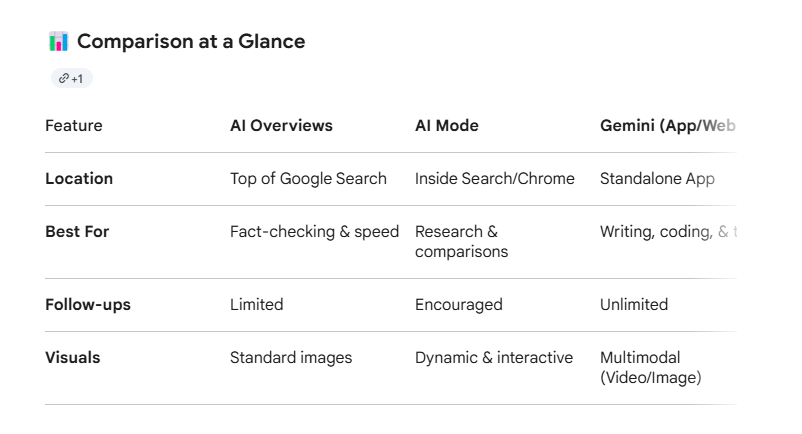Select the Feature column header
The width and height of the screenshot is (802, 434).
74,126
